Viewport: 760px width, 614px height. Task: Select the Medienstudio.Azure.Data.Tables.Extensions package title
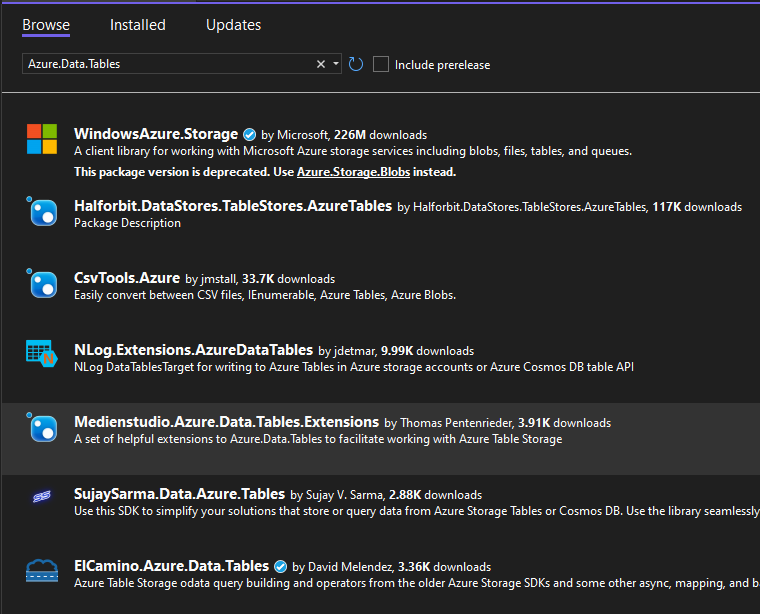point(226,422)
